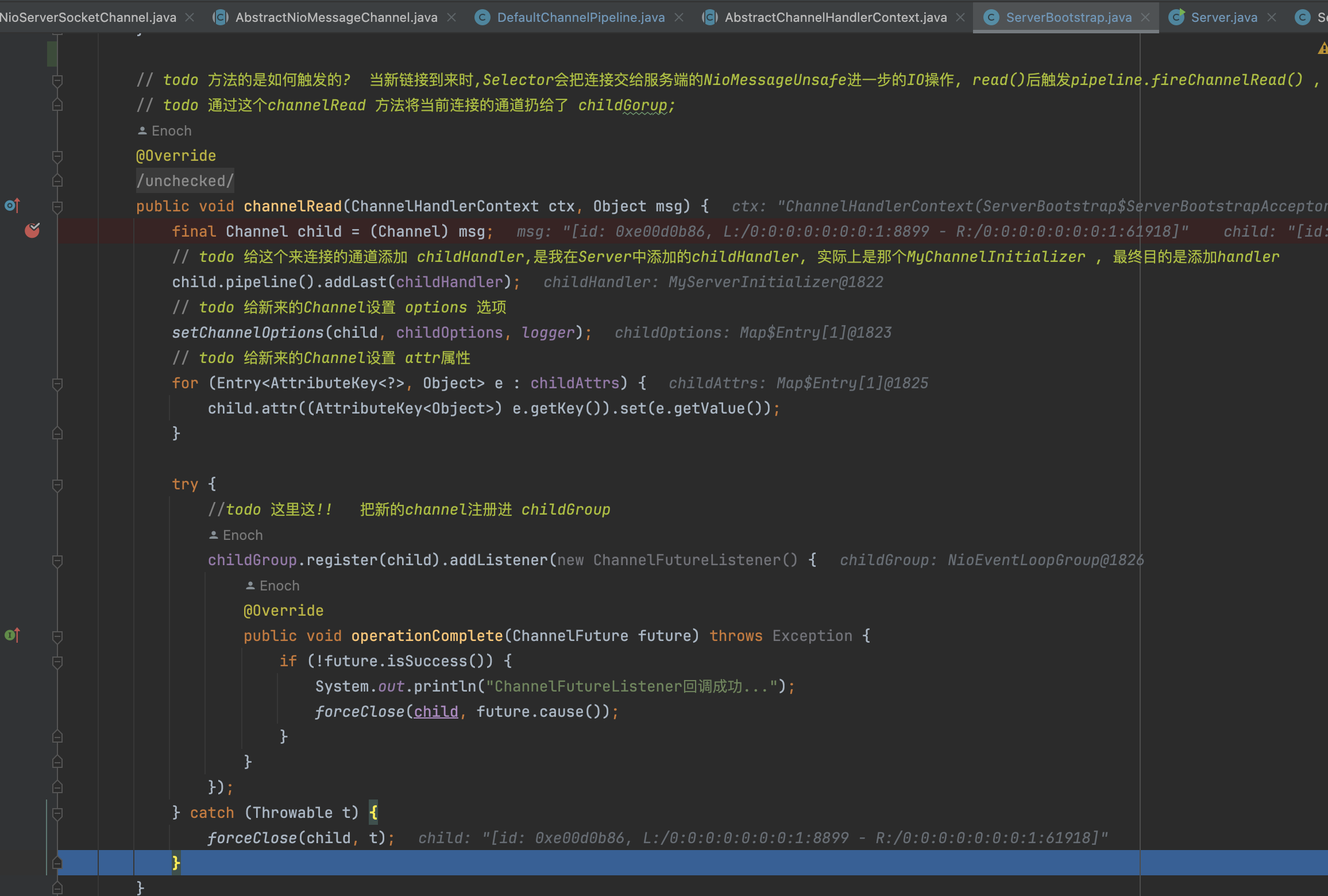This screenshot has height=896, width=1328.
Task: Toggle fold marker beside the 'childGorup' comment line
Action: click(x=57, y=105)
